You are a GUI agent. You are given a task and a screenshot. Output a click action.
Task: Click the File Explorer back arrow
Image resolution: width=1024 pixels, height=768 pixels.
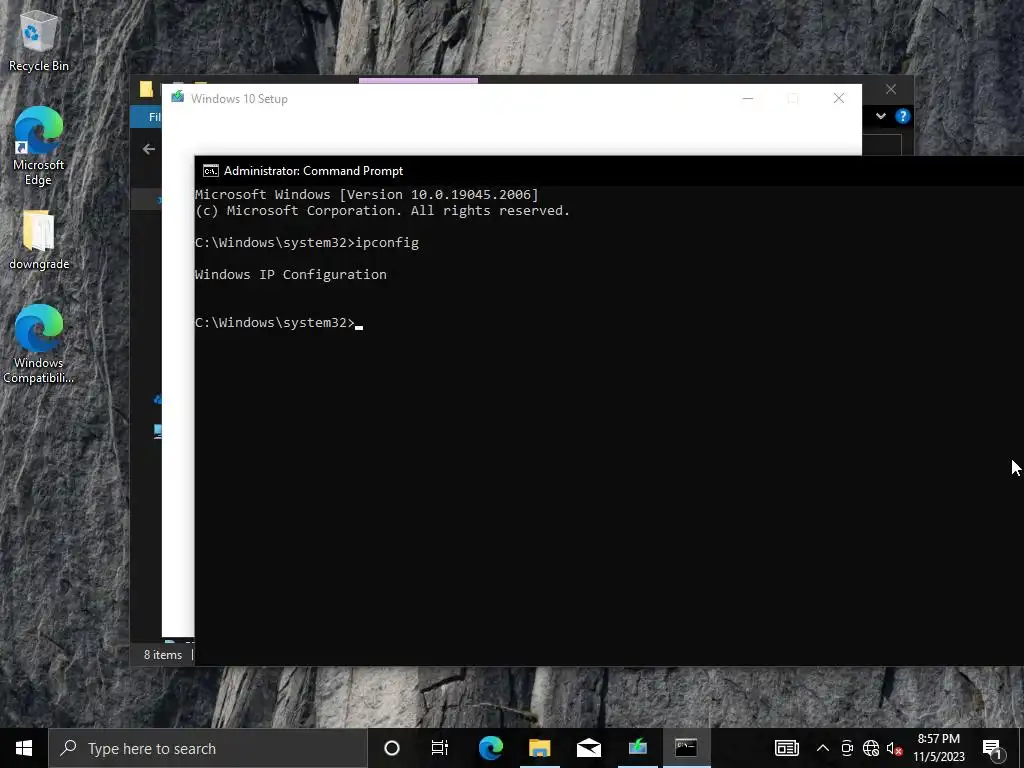click(149, 149)
